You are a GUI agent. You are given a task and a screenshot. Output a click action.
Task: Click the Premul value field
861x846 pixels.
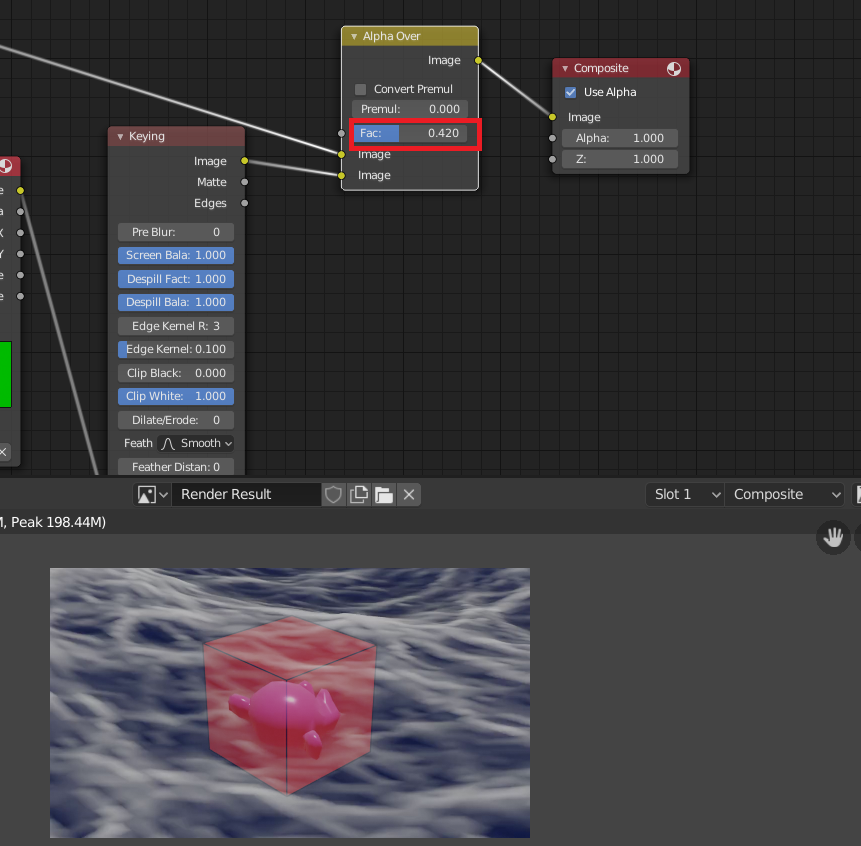410,109
